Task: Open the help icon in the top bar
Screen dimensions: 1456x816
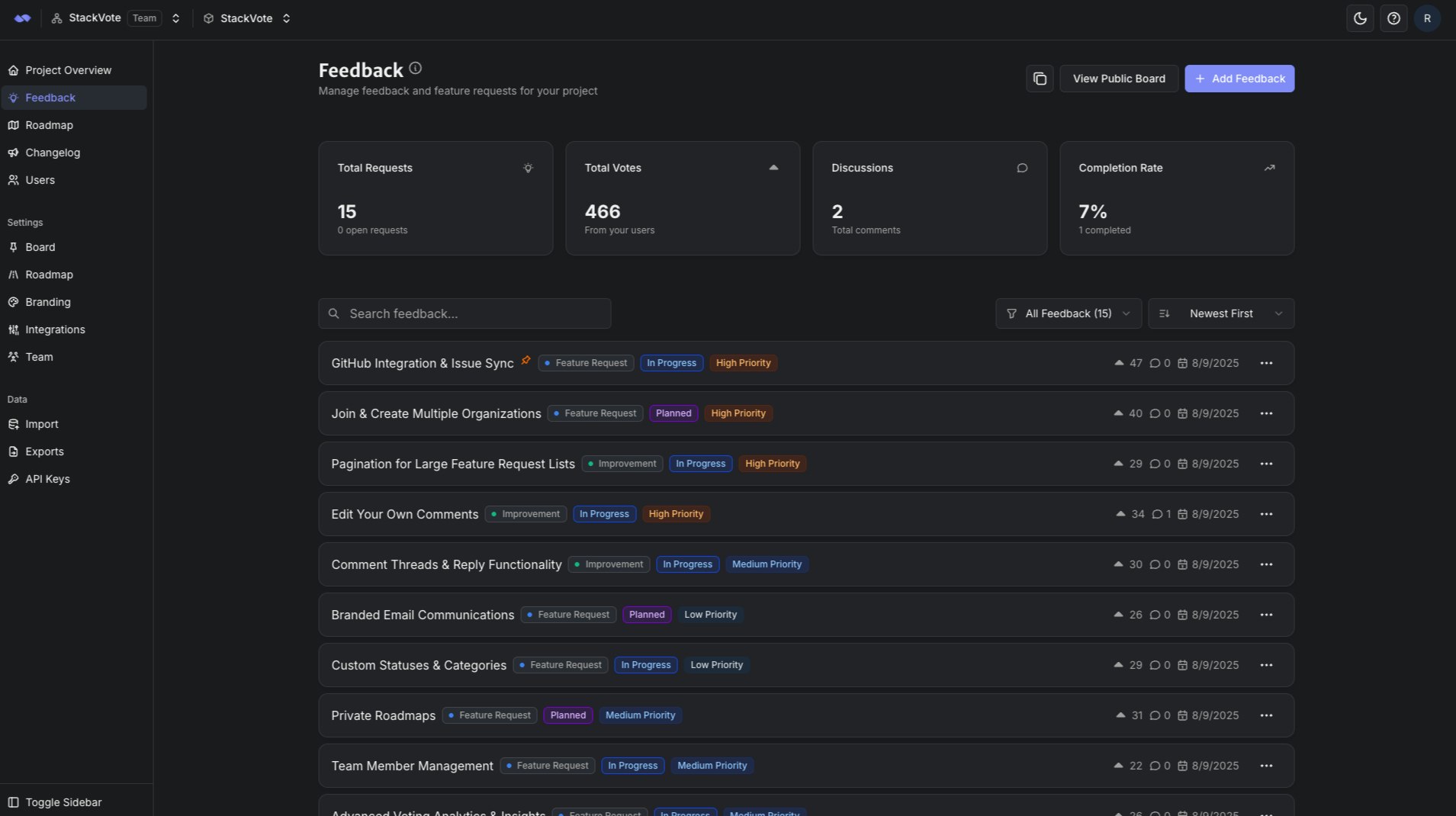Action: (x=1395, y=18)
